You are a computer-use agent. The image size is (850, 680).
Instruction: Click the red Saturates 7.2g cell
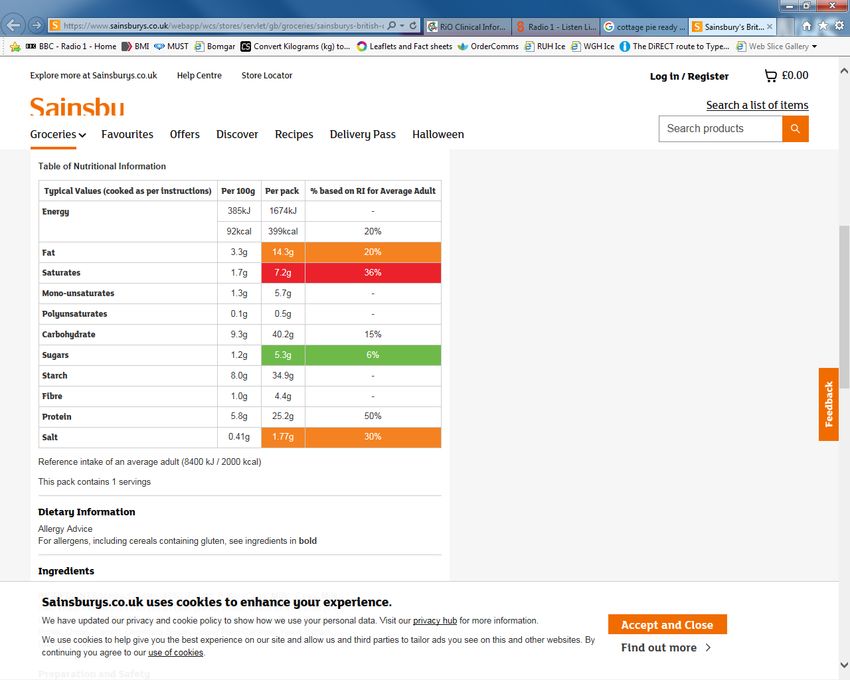[x=283, y=273]
